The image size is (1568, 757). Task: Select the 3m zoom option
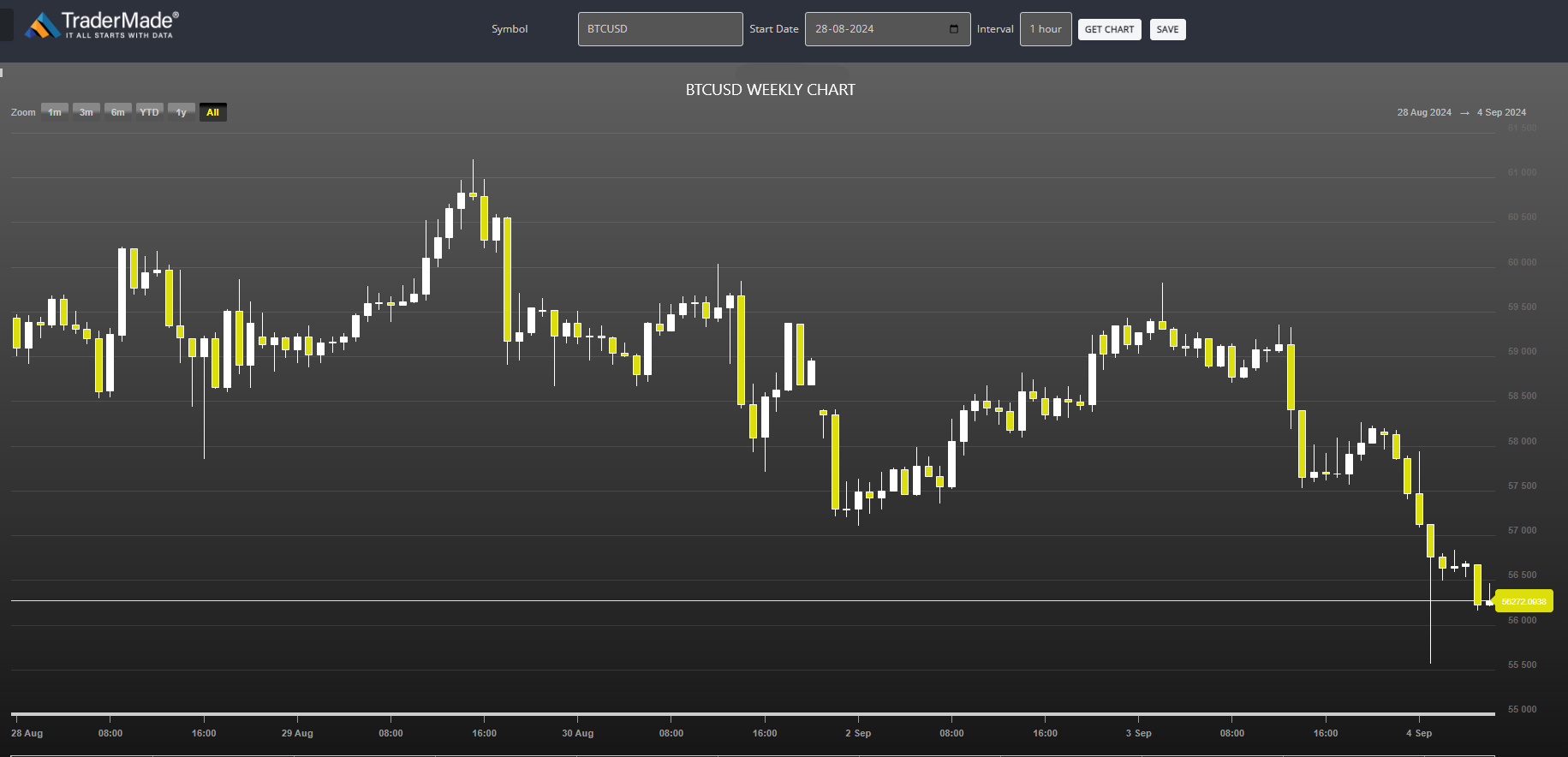[86, 112]
